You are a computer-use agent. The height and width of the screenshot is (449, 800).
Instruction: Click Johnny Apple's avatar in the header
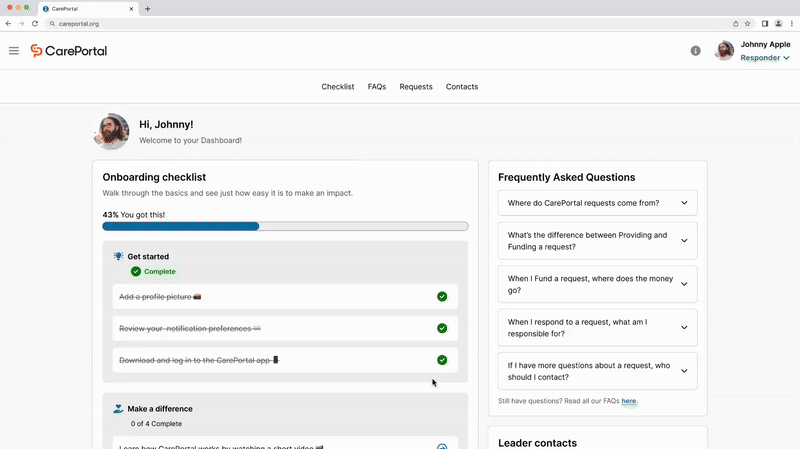click(724, 51)
